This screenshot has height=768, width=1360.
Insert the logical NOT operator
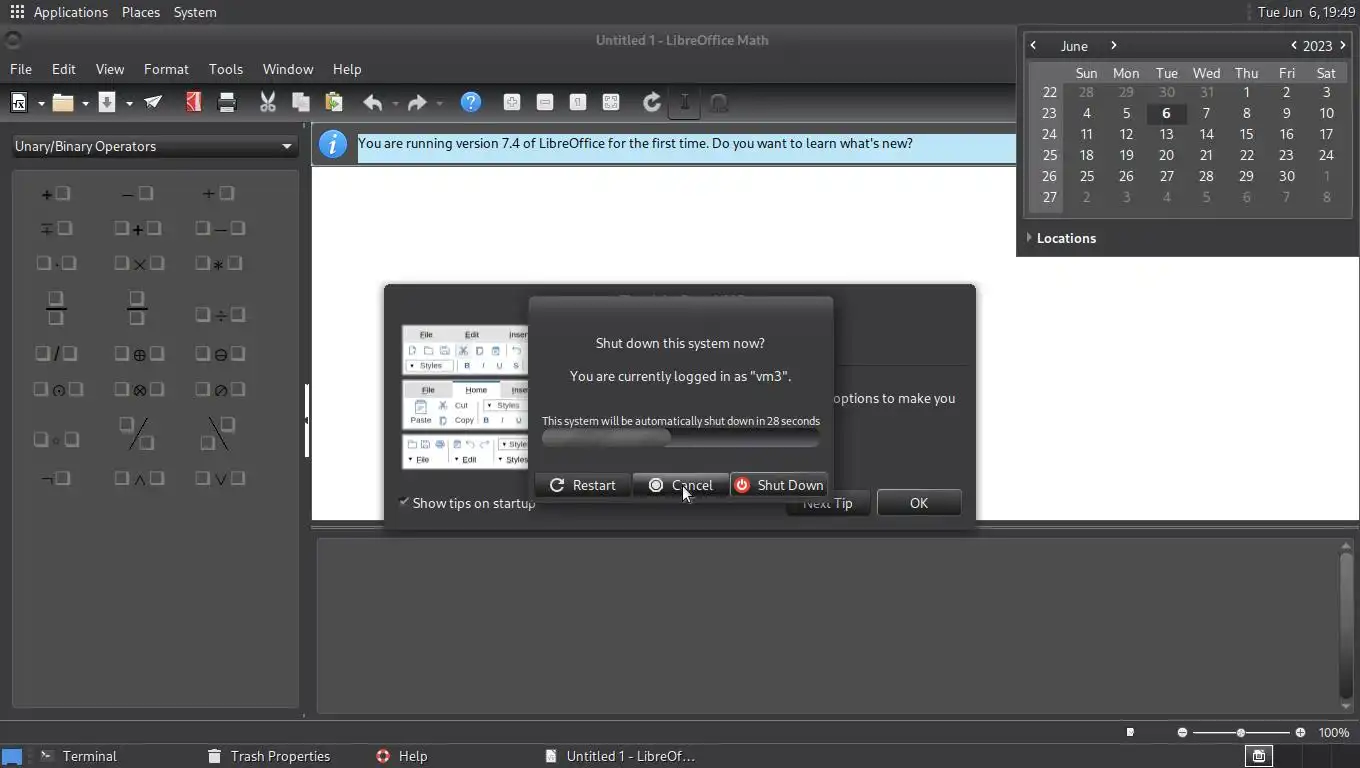coord(56,478)
